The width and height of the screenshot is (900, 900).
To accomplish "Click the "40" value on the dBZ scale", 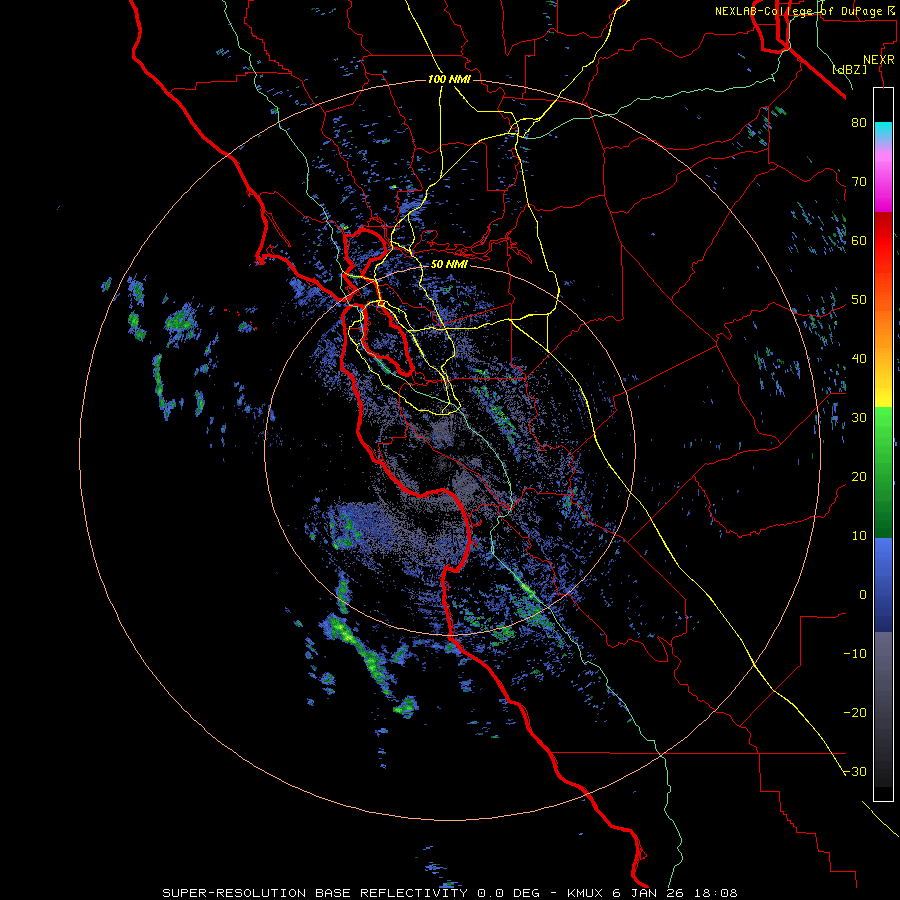I will [x=859, y=359].
